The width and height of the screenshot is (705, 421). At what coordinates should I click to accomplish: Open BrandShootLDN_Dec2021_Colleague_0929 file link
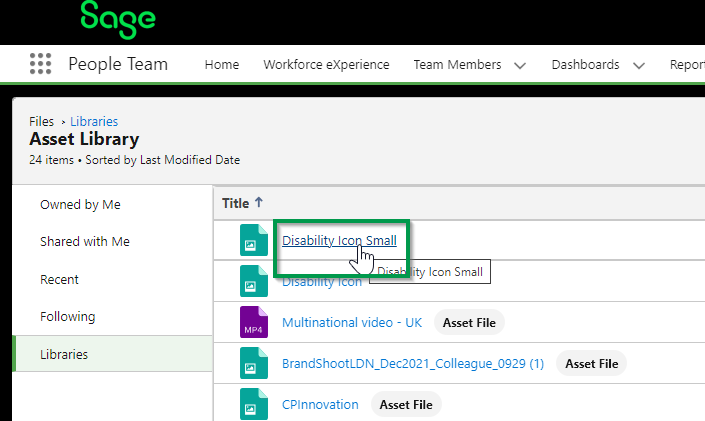(x=412, y=364)
